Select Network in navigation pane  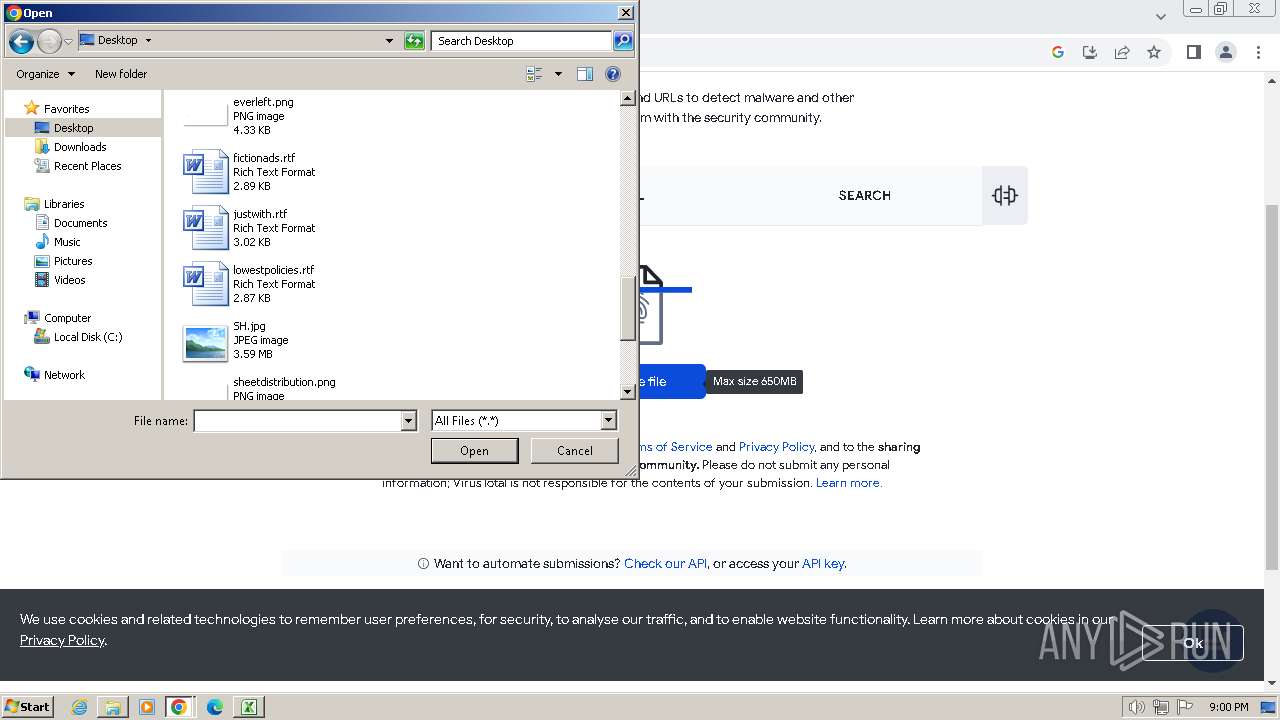pos(64,375)
